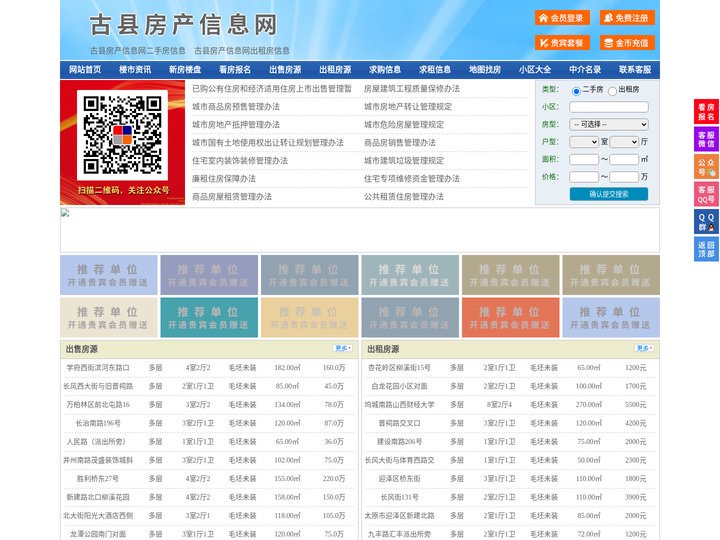Click the minimum 面积 input field

(x=584, y=159)
